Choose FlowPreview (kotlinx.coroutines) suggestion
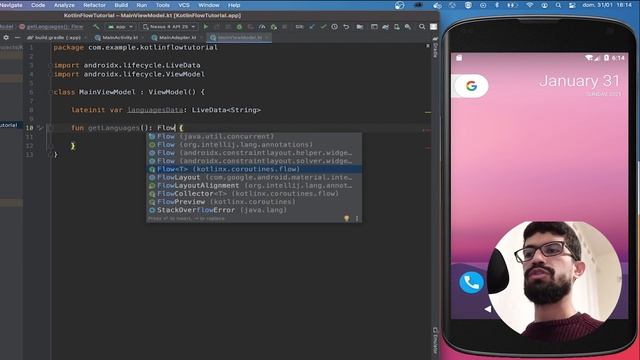Screen dimensions: 640x360 point(254,202)
